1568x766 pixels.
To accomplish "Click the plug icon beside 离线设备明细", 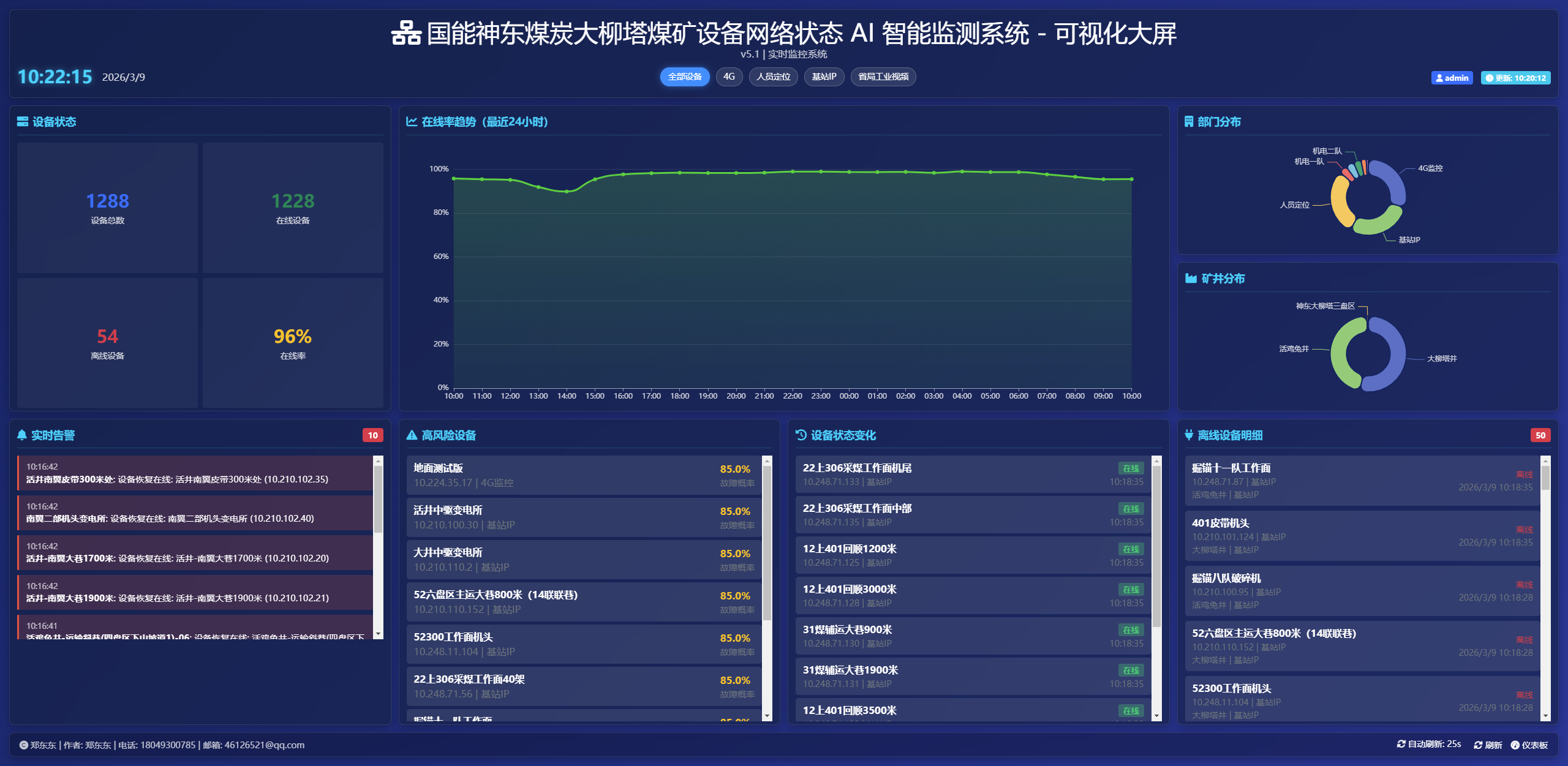I will point(1189,435).
